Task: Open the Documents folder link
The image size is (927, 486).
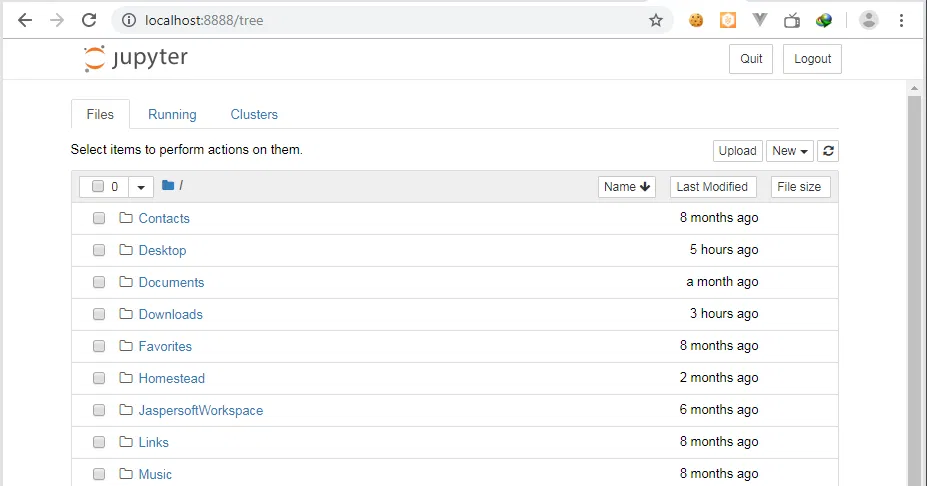Action: (171, 282)
